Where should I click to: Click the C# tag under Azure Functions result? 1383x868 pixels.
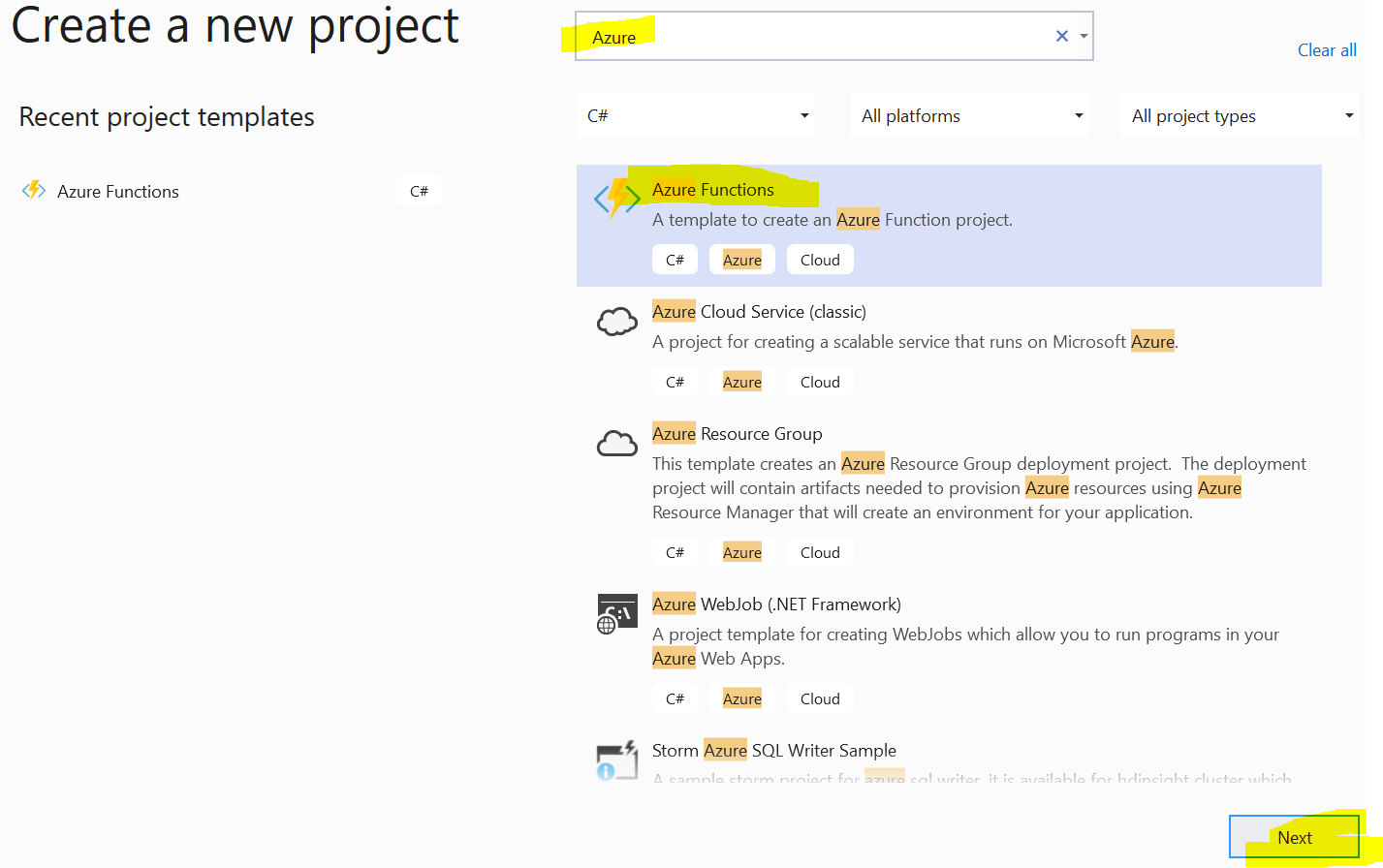click(x=675, y=260)
